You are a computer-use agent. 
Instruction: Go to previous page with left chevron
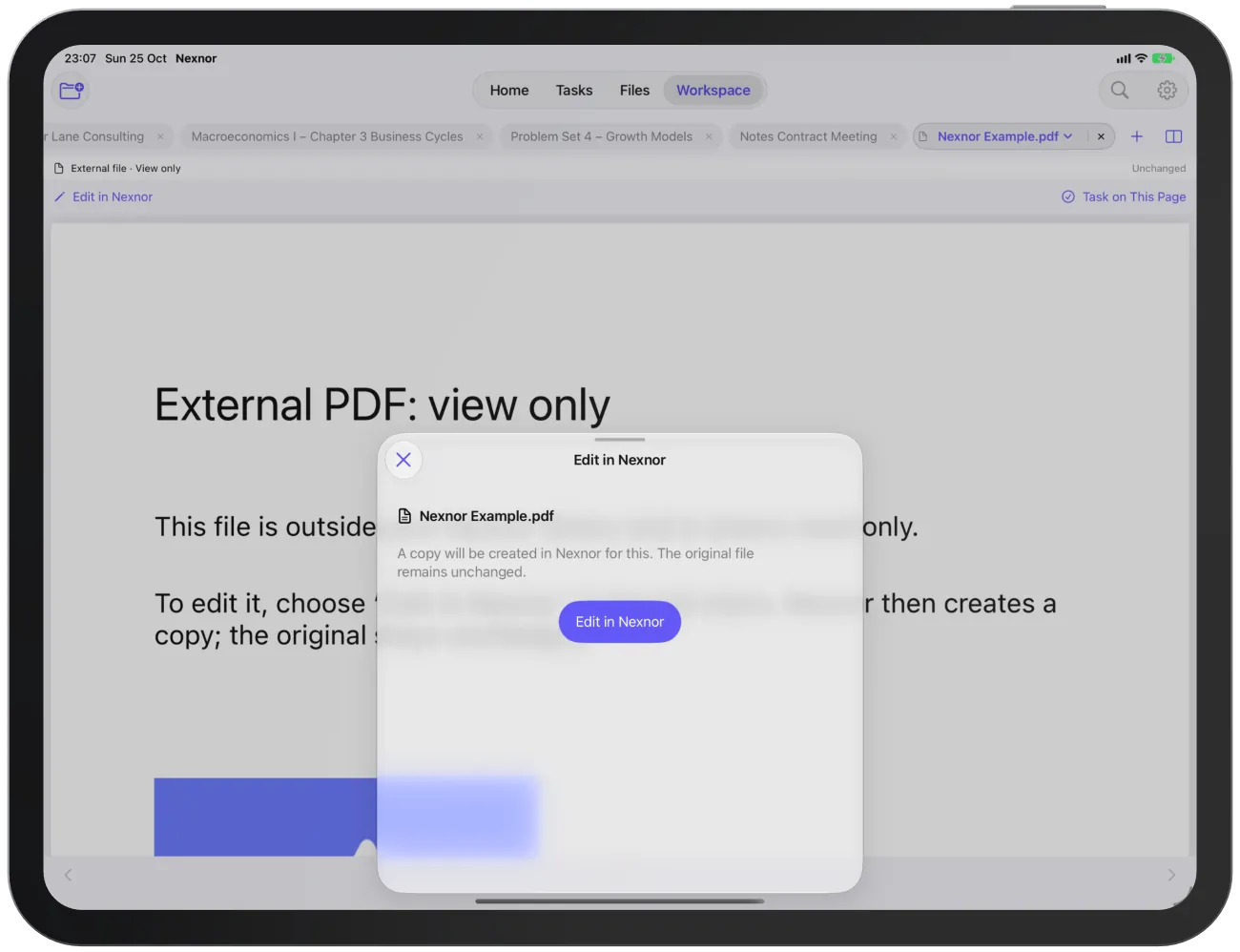(x=68, y=875)
